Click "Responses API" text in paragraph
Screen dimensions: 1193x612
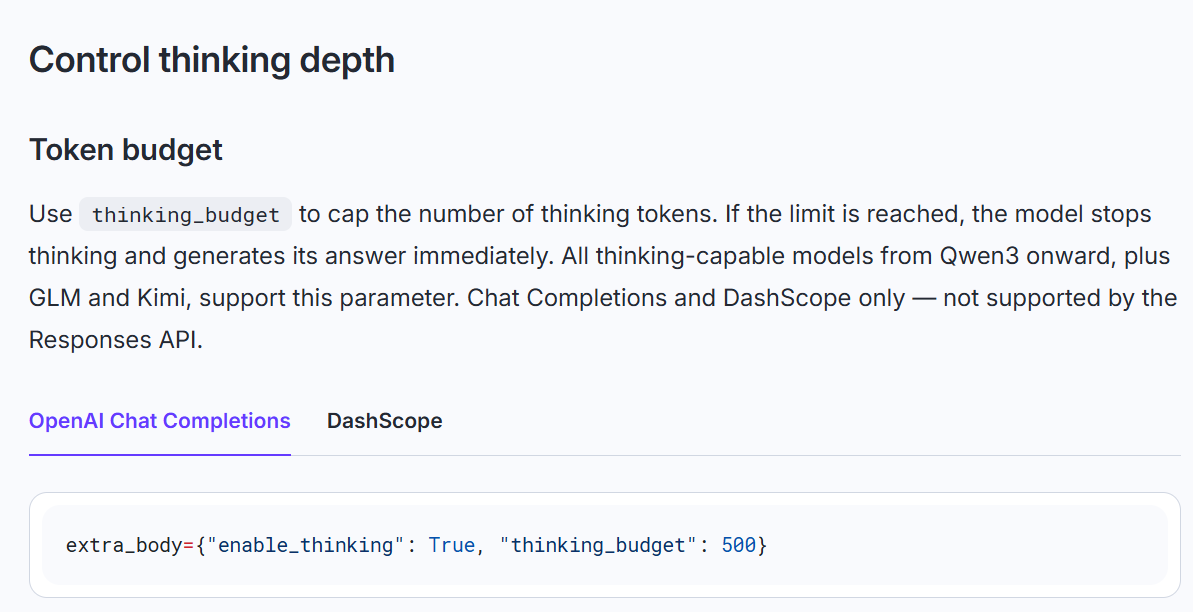(x=114, y=339)
